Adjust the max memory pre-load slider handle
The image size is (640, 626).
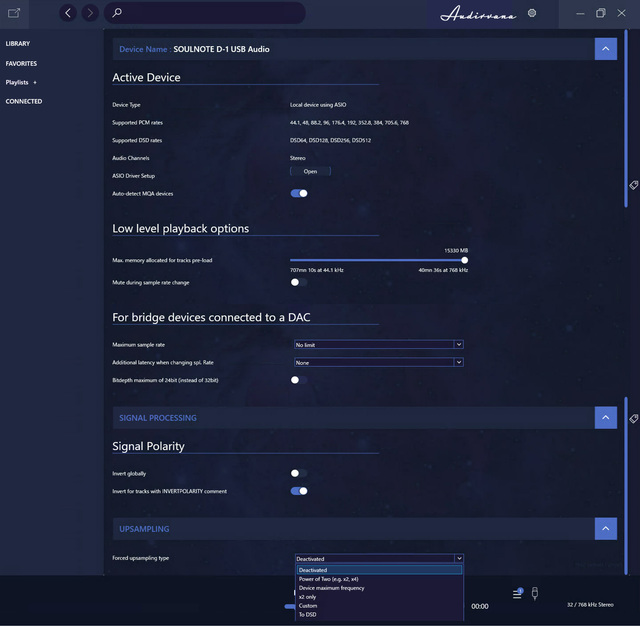tap(464, 260)
